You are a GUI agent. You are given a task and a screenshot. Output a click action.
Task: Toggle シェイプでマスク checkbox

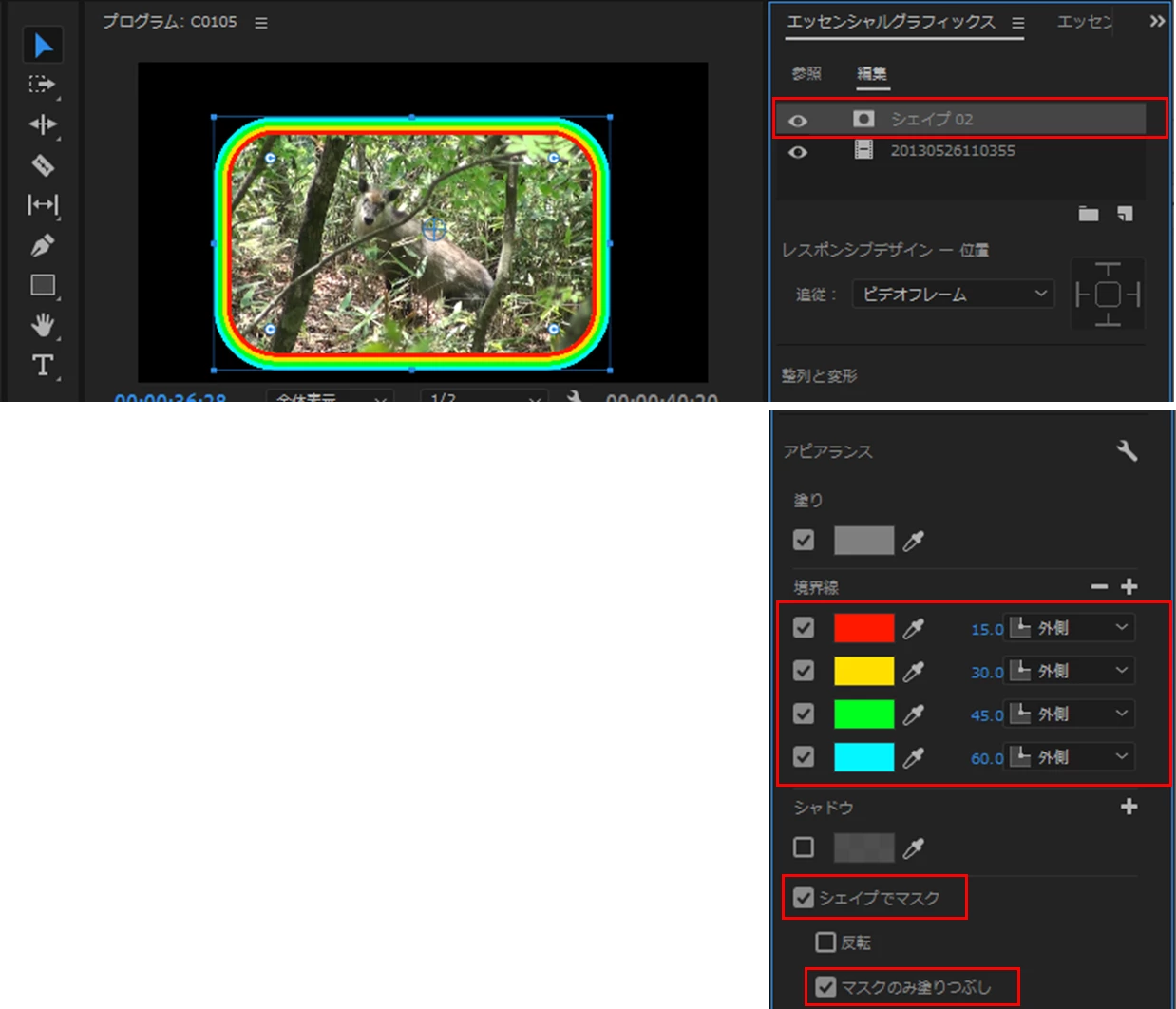[804, 898]
